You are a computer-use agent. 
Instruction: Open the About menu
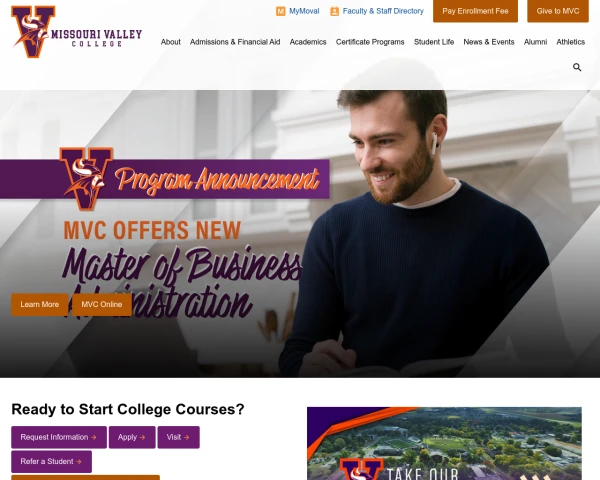coord(170,42)
